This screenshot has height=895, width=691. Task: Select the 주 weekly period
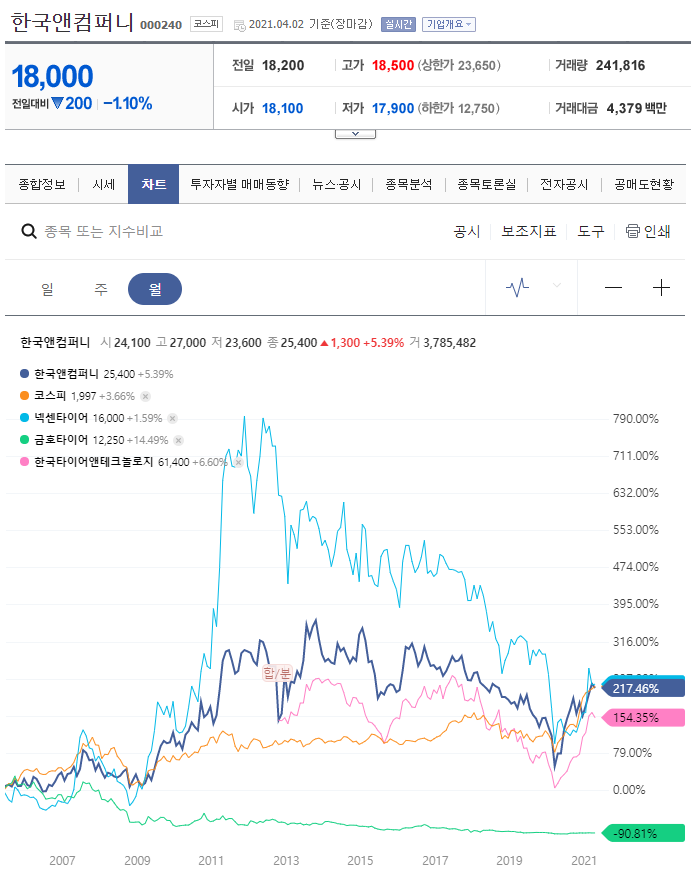pyautogui.click(x=101, y=289)
